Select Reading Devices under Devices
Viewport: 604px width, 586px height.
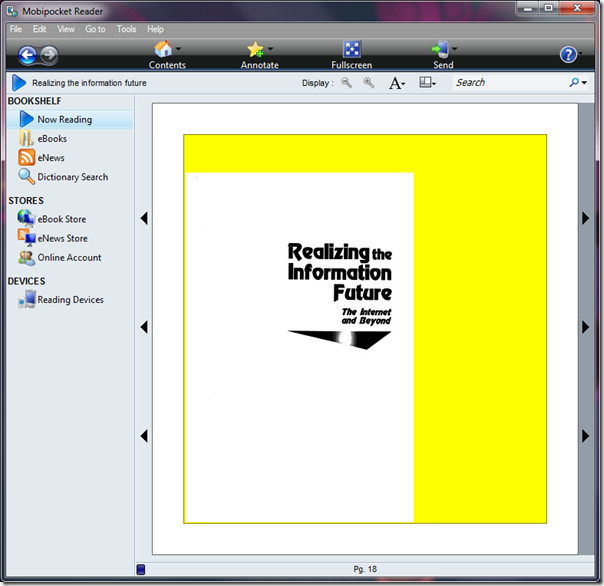[70, 300]
